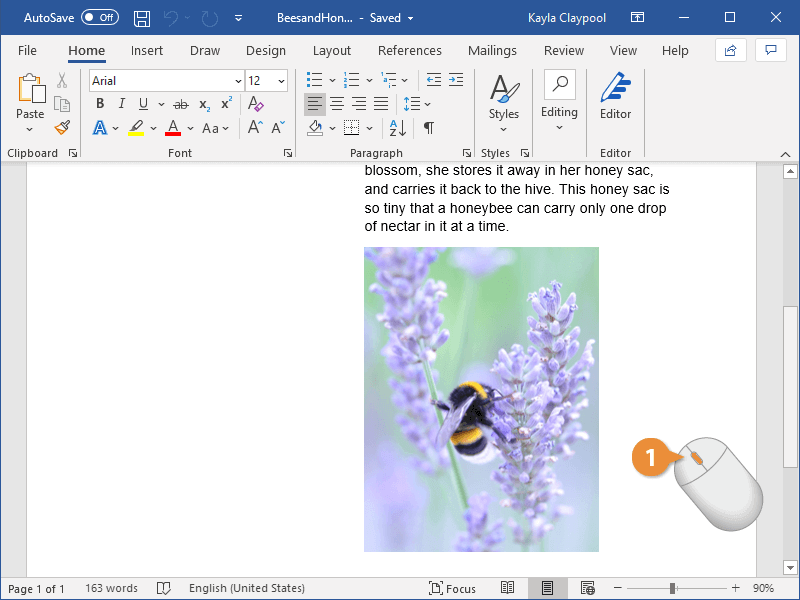
Task: Click the Sort icon in Paragraph group
Action: [397, 128]
